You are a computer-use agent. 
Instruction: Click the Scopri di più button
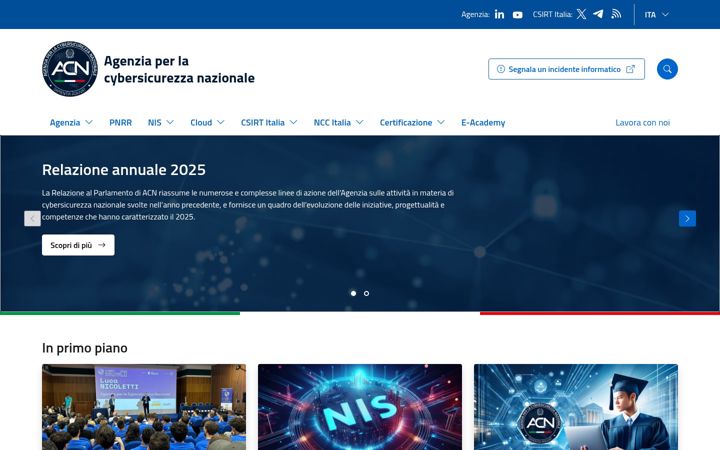[x=78, y=245]
